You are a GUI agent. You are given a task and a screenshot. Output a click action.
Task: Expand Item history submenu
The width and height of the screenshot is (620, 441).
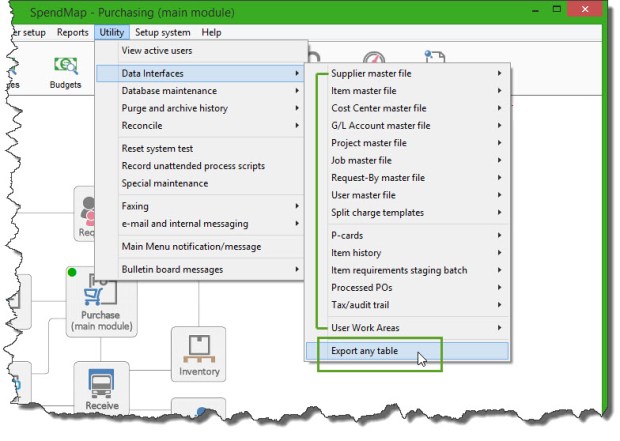tap(407, 253)
